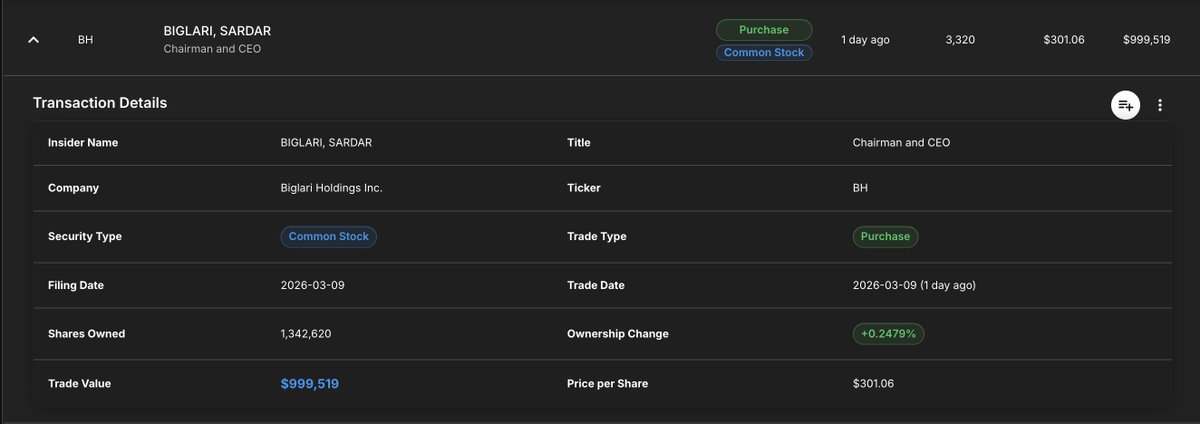
Task: Click the Trade Type label
Action: 597,237
